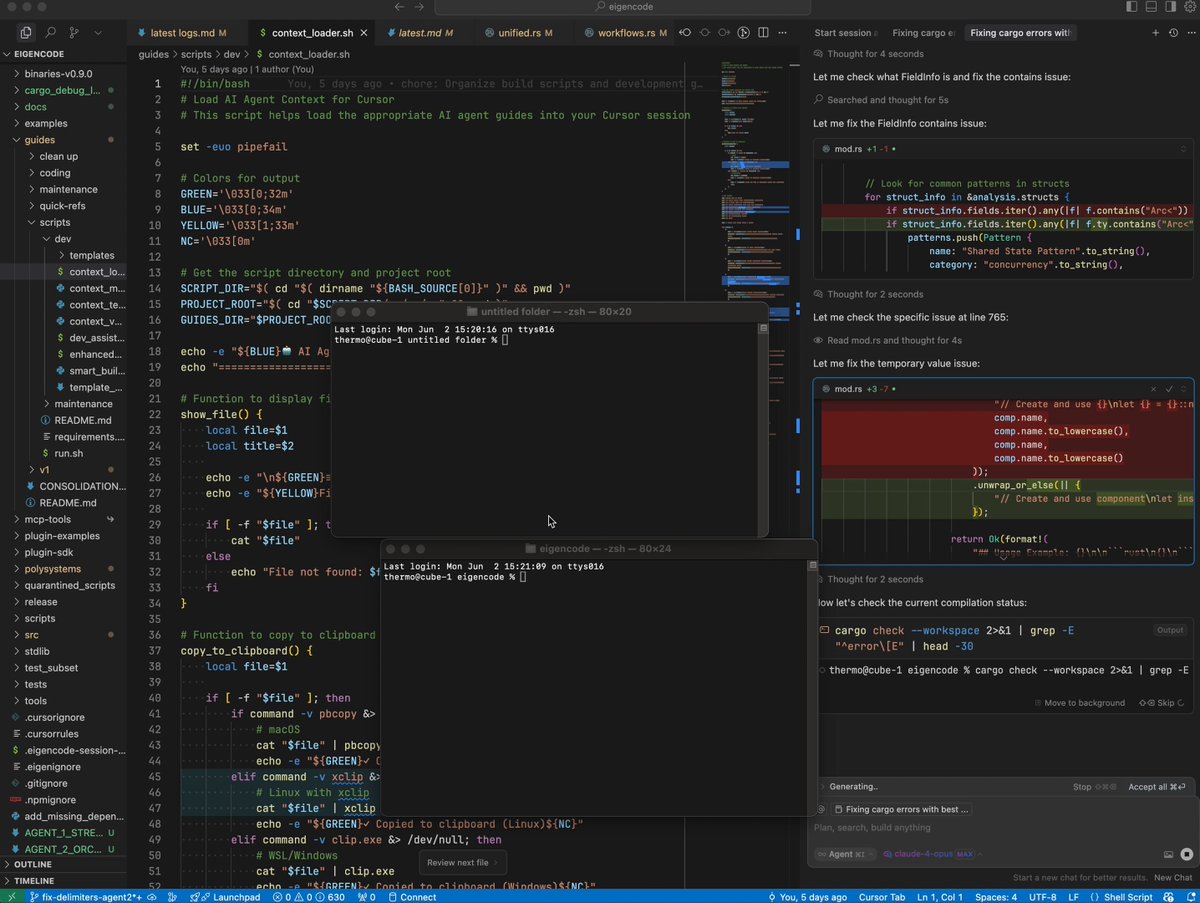This screenshot has height=903, width=1200.
Task: Open the Source Control view icon
Action: 74,33
